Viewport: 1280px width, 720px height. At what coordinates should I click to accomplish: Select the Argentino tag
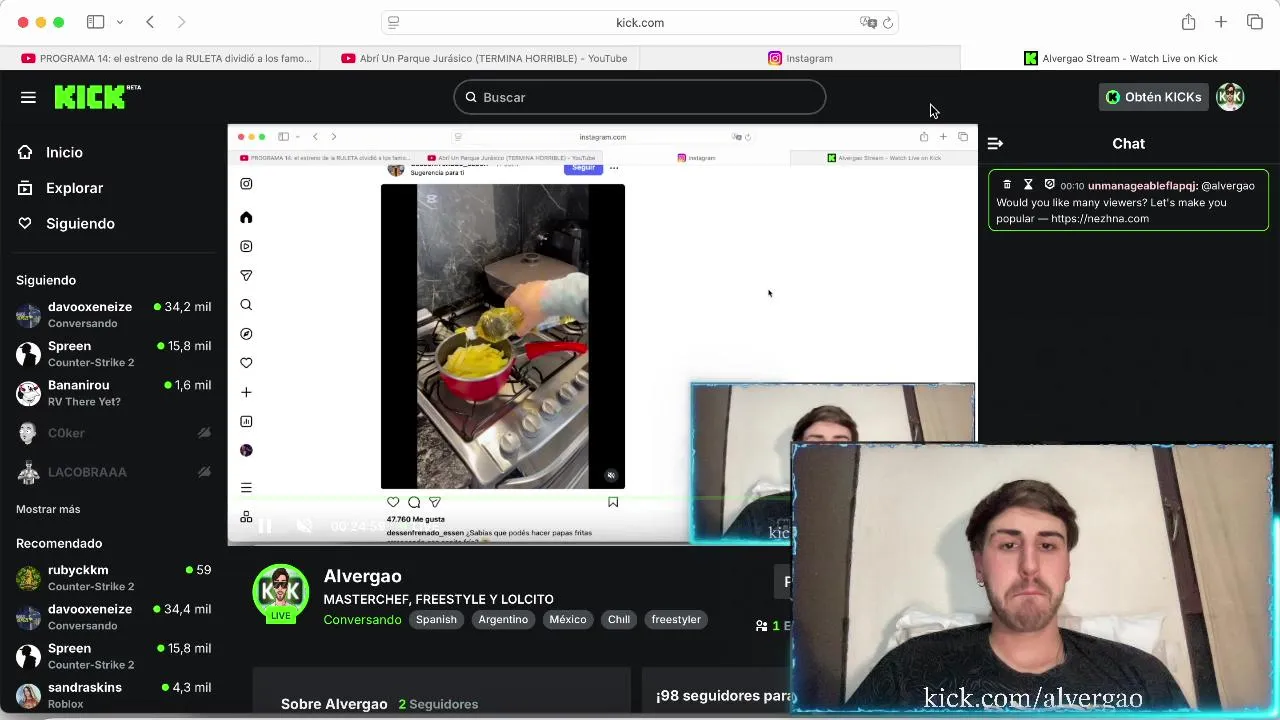[503, 619]
